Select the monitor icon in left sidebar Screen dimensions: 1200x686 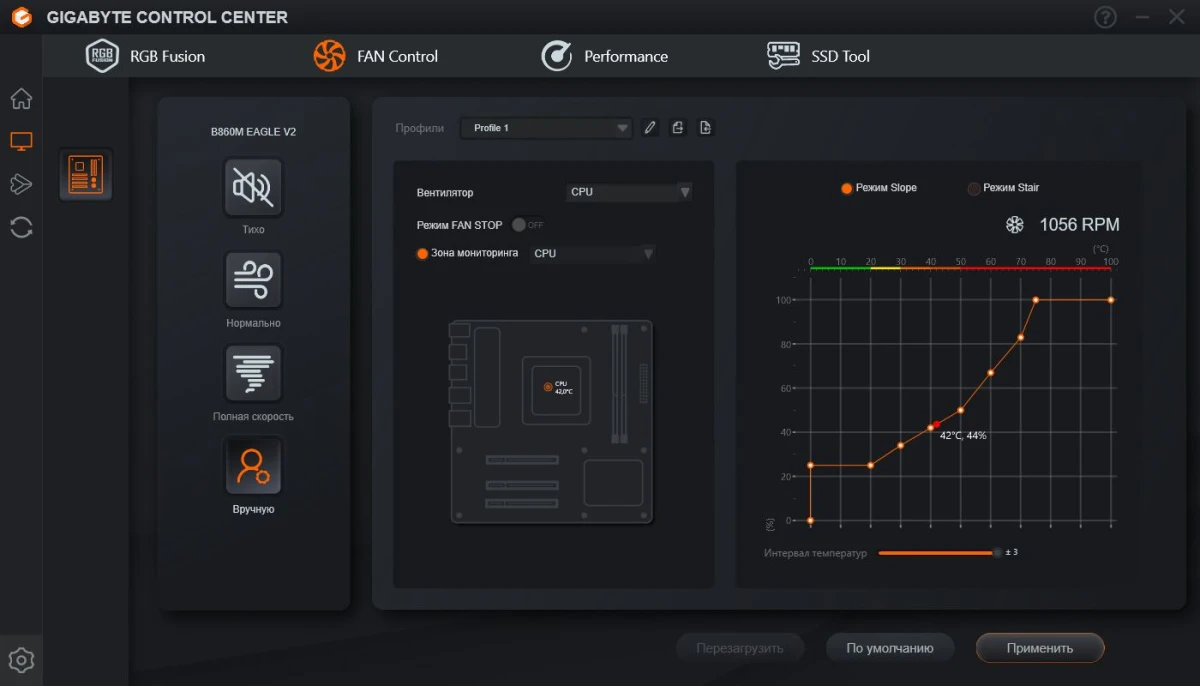click(21, 142)
